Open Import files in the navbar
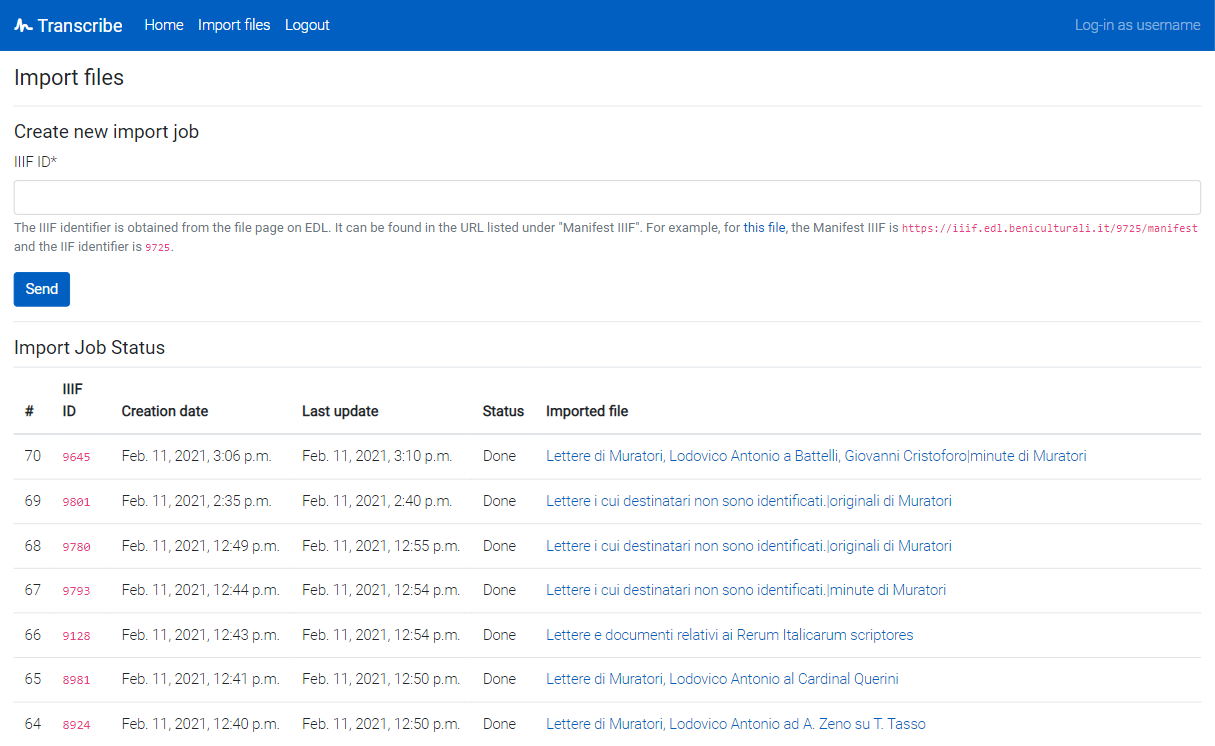The width and height of the screenshot is (1215, 746). point(234,25)
